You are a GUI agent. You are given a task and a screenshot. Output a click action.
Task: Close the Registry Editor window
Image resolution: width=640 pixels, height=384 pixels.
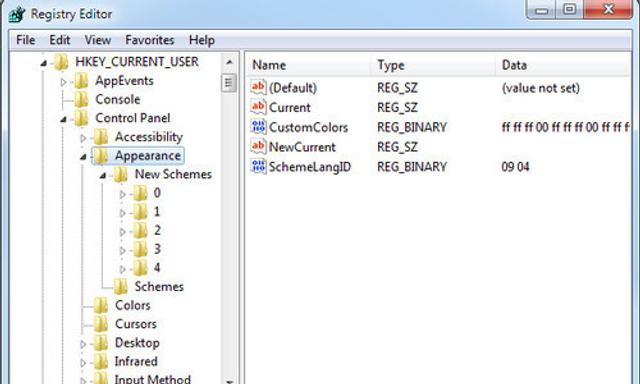608,9
